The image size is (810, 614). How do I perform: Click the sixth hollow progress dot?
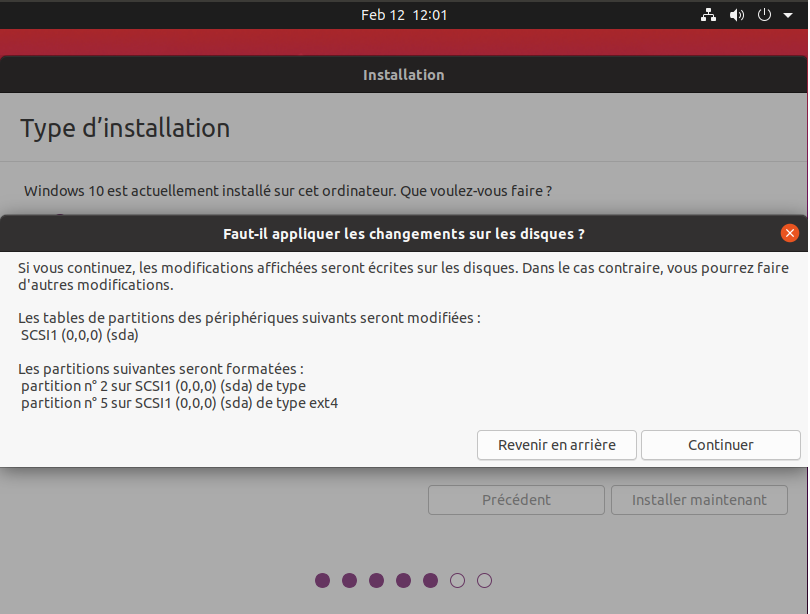457,580
